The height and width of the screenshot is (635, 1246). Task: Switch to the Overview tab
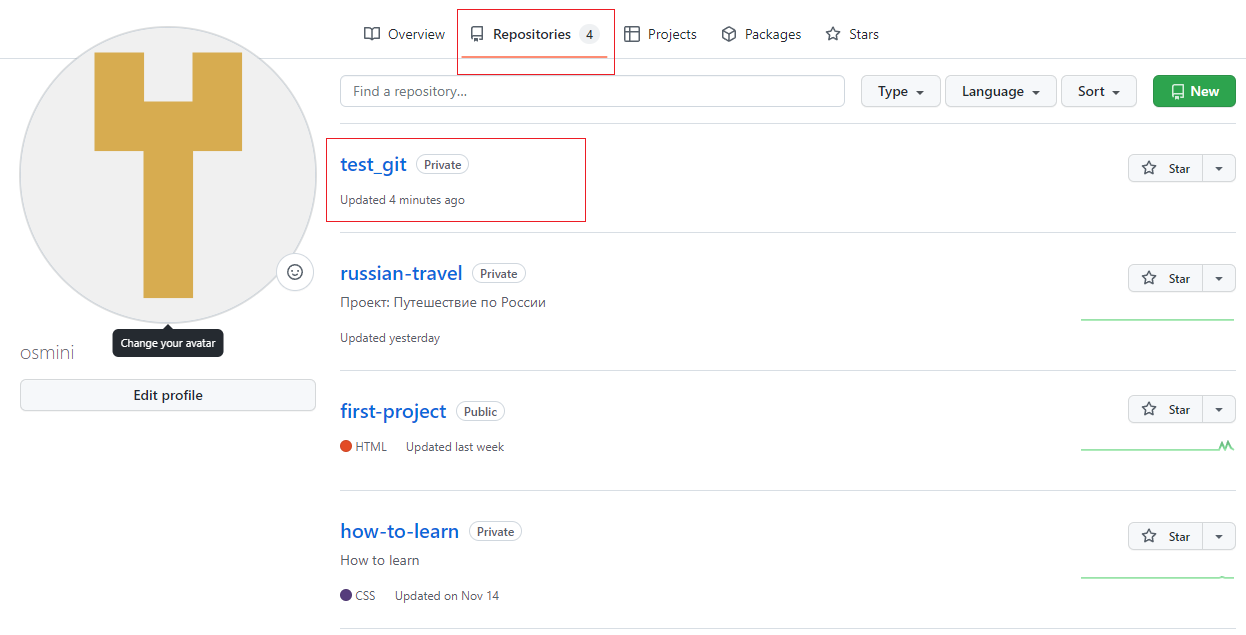tap(404, 34)
